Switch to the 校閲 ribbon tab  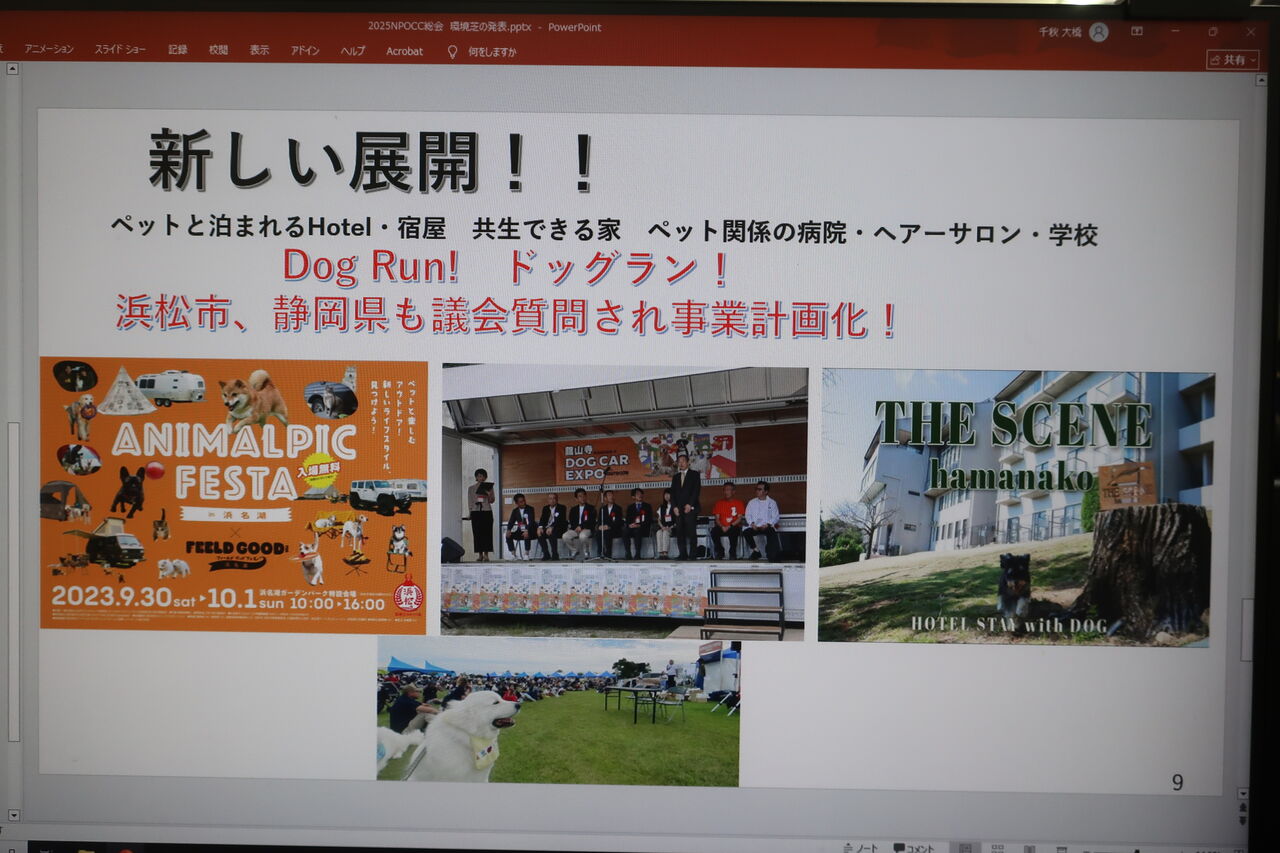point(218,49)
